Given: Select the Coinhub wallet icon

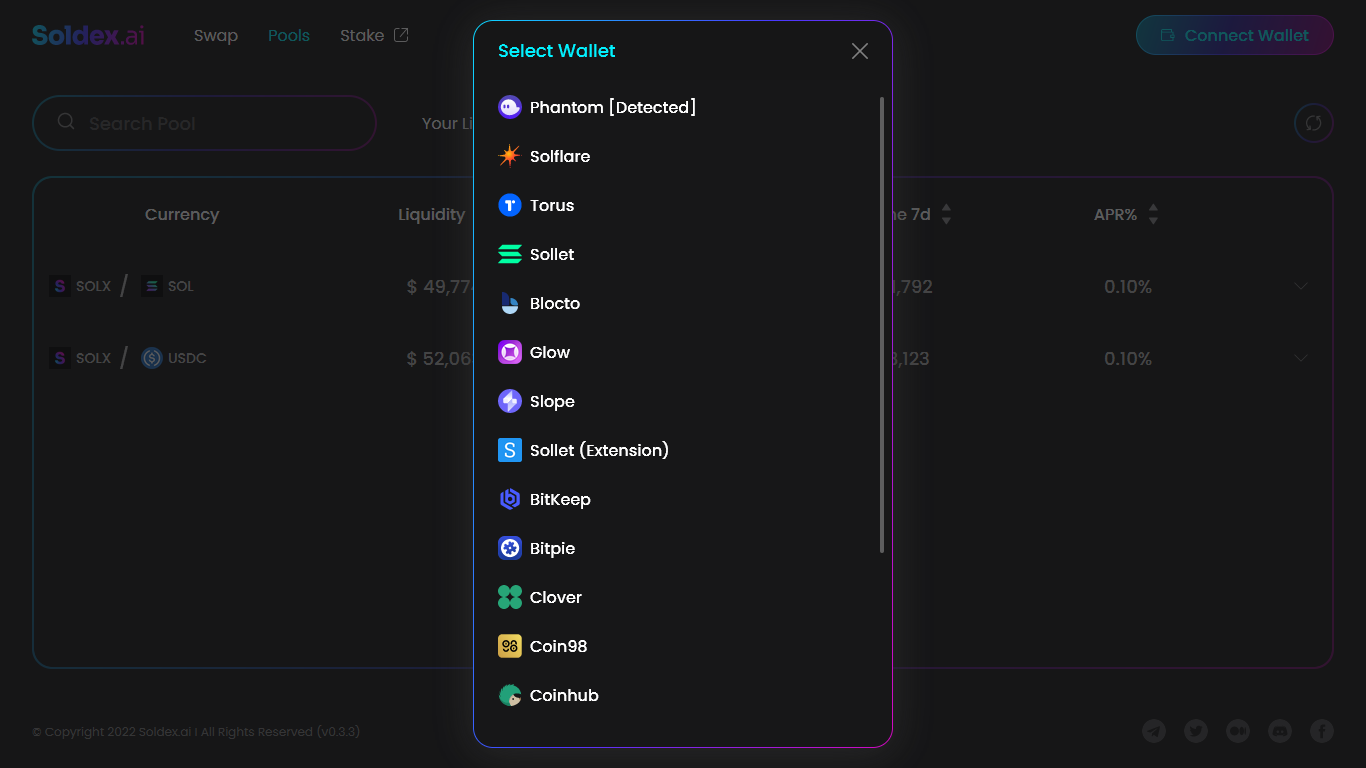Looking at the screenshot, I should [x=510, y=695].
